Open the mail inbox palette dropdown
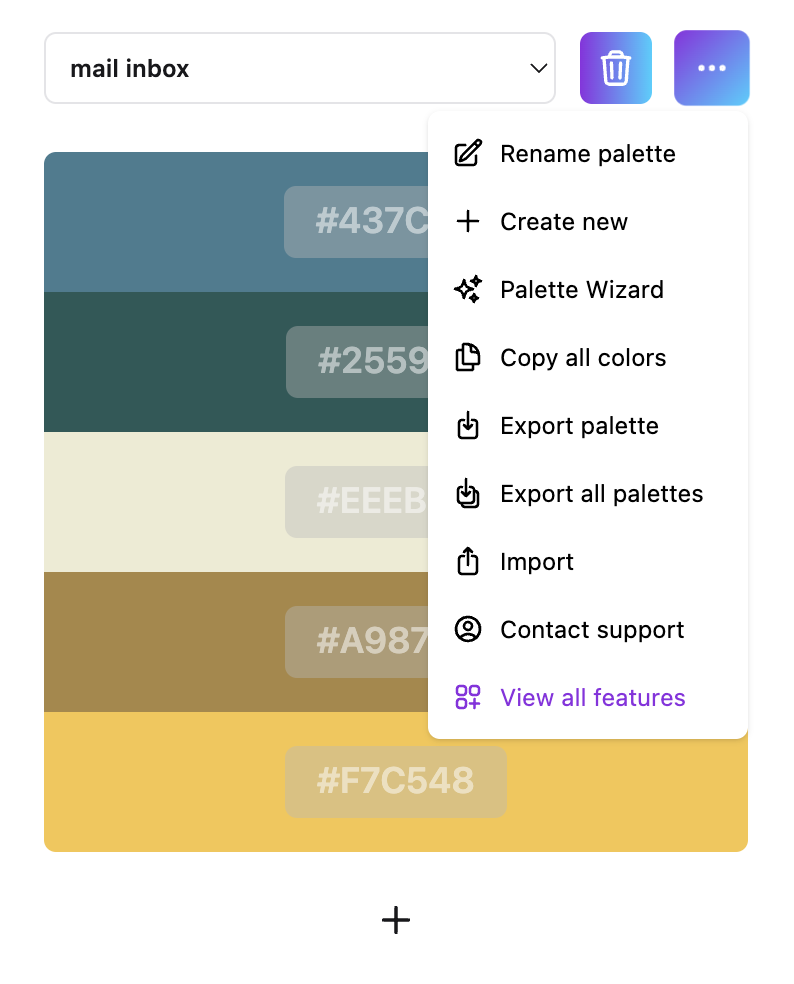Image resolution: width=794 pixels, height=984 pixels. 300,68
